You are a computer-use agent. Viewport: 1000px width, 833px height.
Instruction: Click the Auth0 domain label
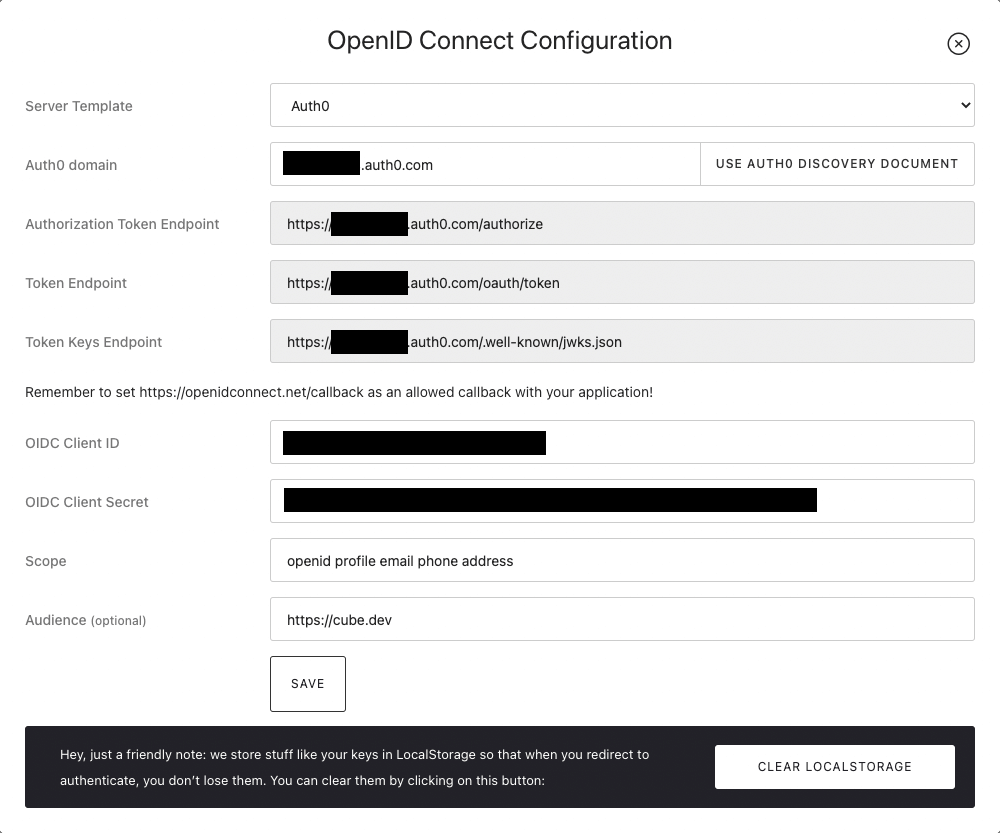click(71, 165)
